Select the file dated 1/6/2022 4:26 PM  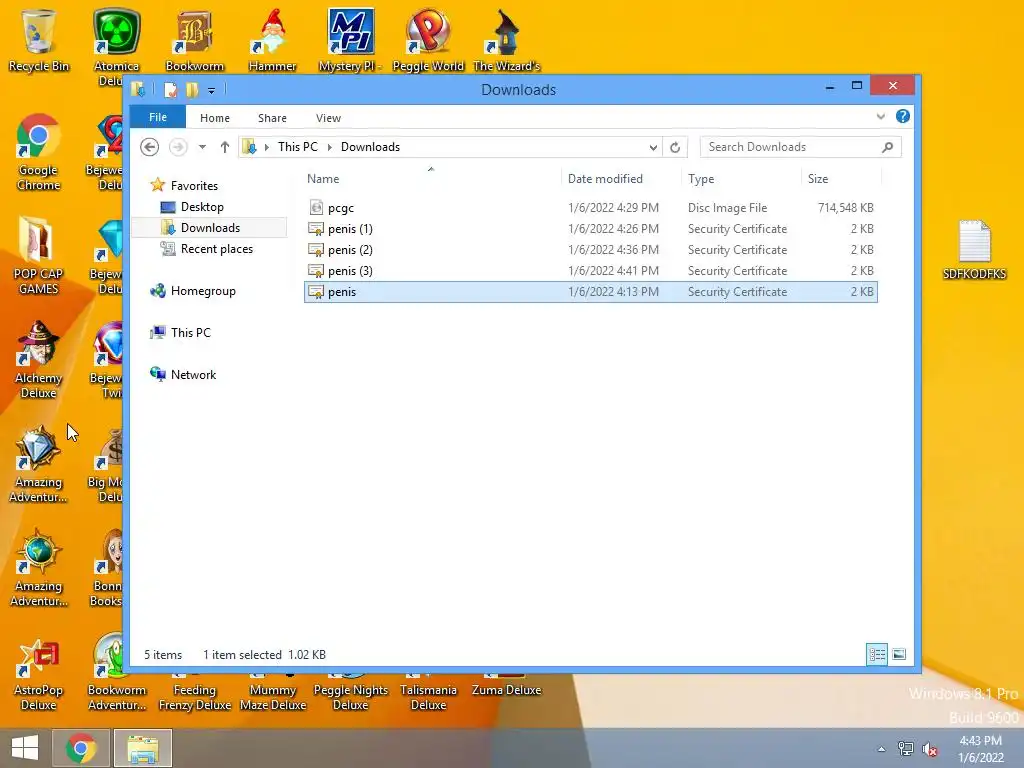591,229
